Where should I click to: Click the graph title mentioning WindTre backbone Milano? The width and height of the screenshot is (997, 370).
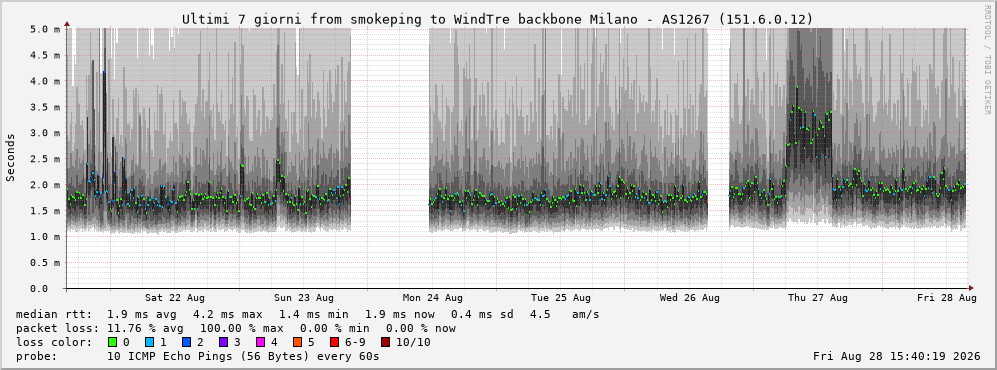(x=497, y=20)
